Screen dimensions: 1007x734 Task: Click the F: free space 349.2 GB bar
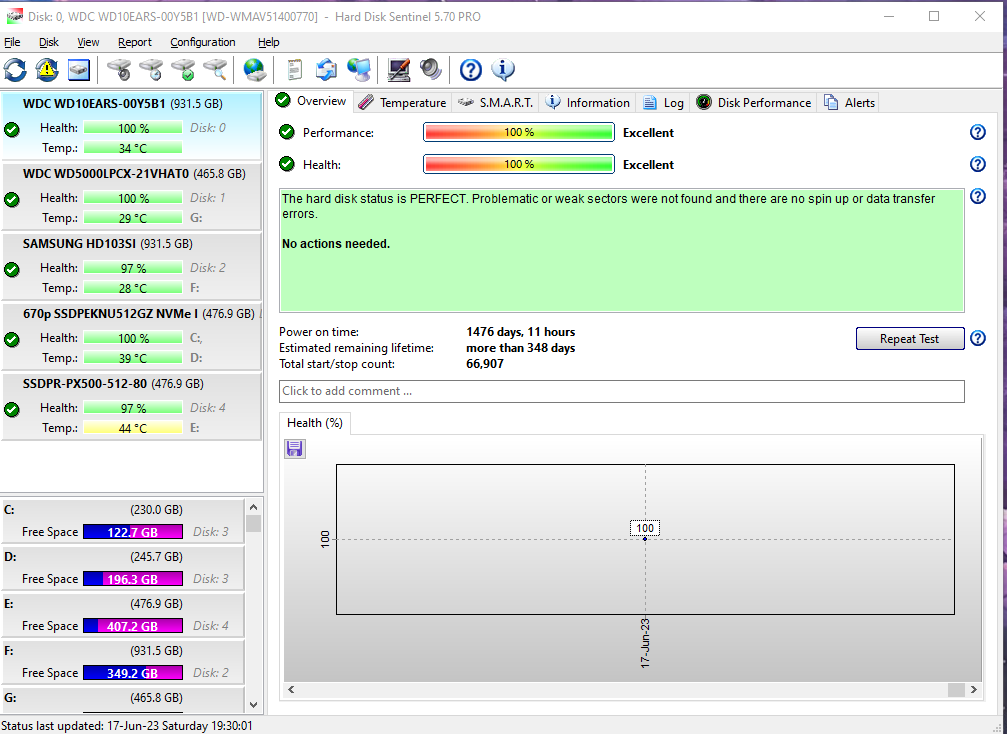coord(132,672)
